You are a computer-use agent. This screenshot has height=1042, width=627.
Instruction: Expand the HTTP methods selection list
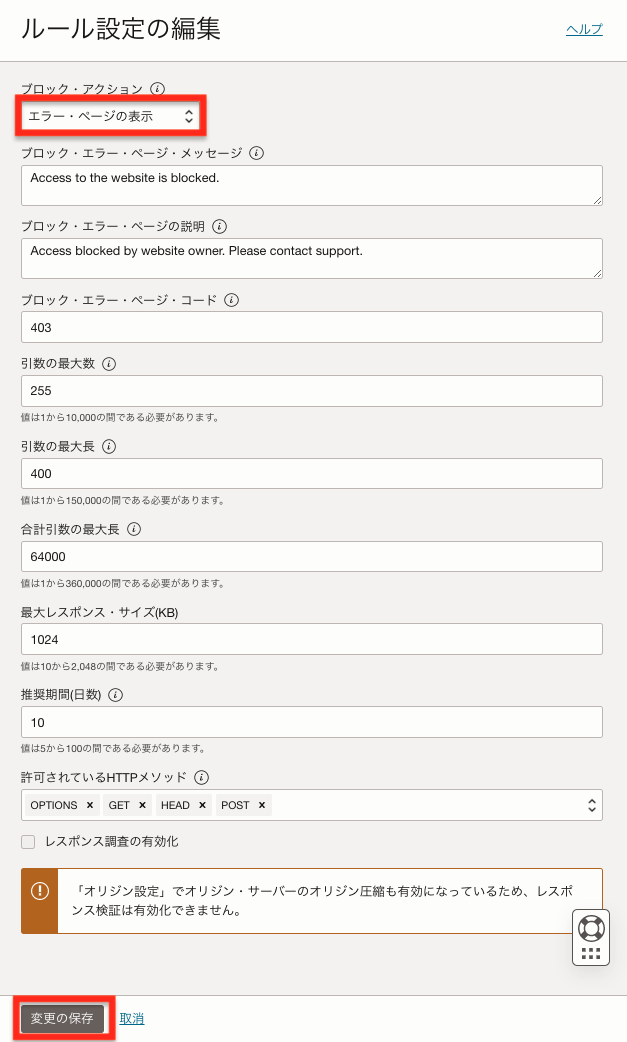tap(590, 805)
